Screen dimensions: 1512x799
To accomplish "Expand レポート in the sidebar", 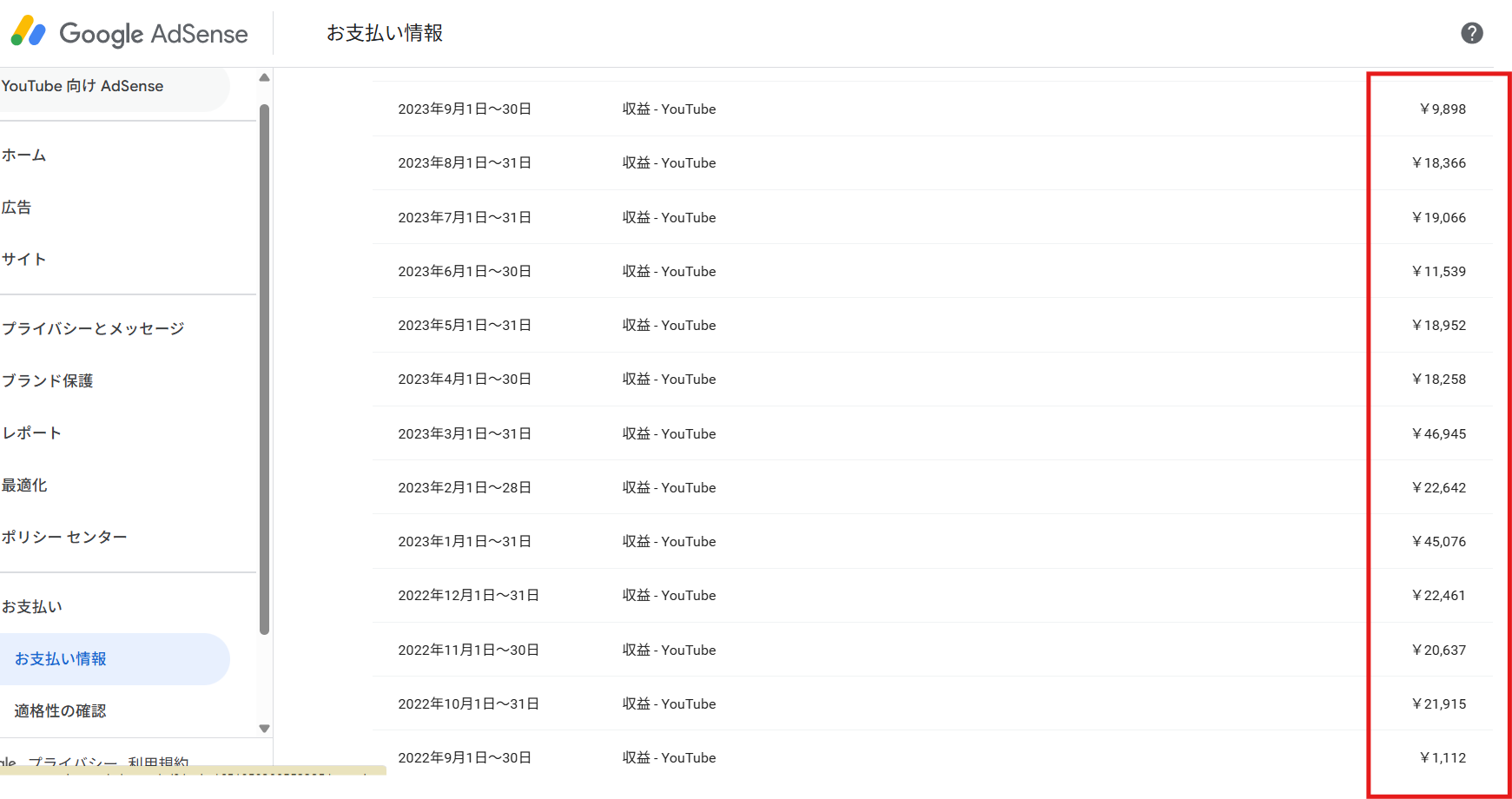I will (31, 433).
